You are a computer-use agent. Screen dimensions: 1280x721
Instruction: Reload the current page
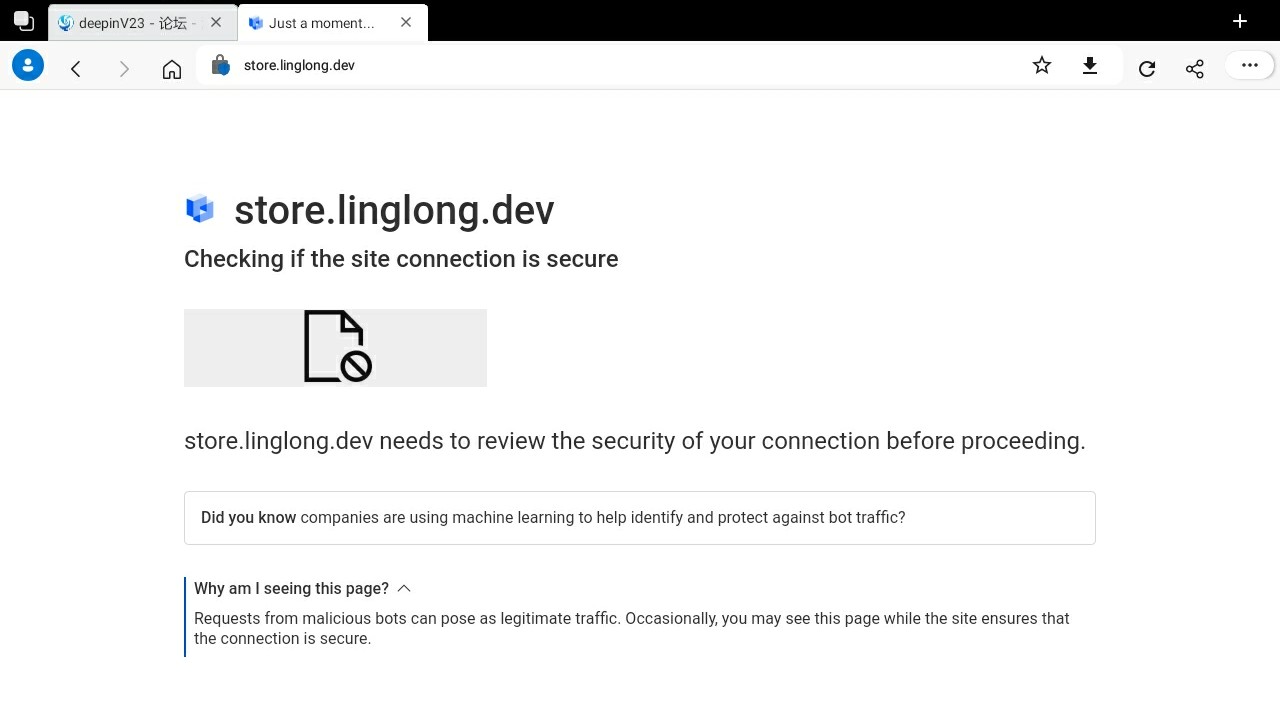(x=1147, y=68)
